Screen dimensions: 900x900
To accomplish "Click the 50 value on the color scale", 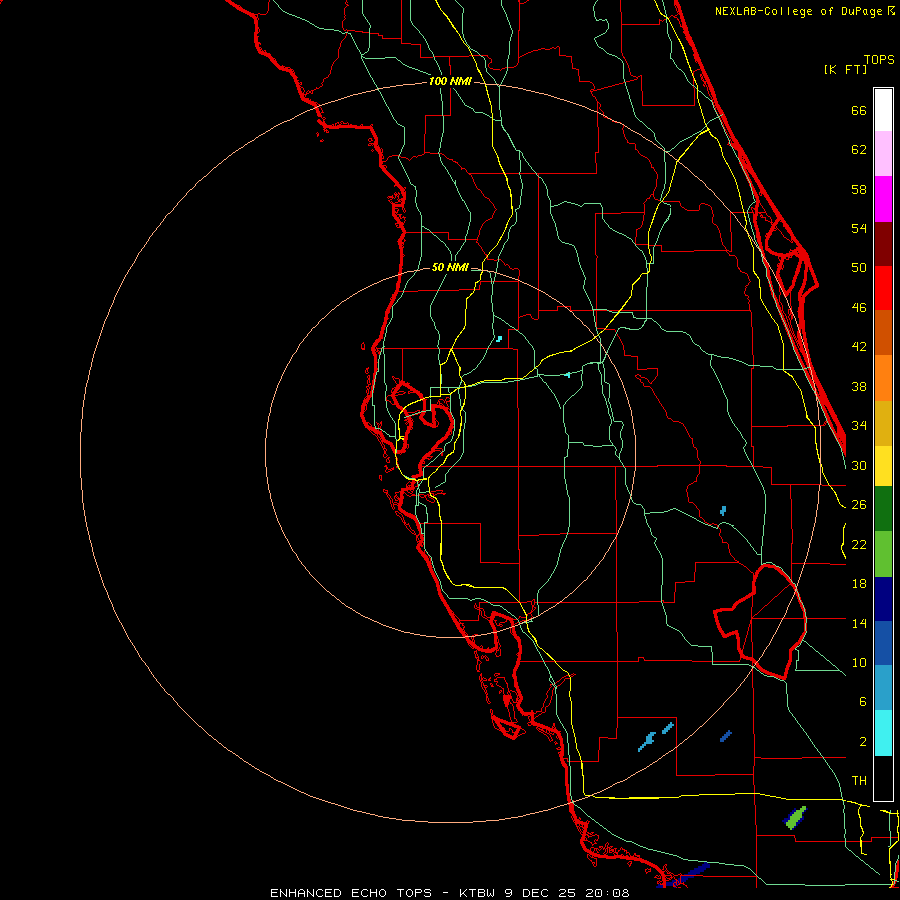I will pos(859,268).
